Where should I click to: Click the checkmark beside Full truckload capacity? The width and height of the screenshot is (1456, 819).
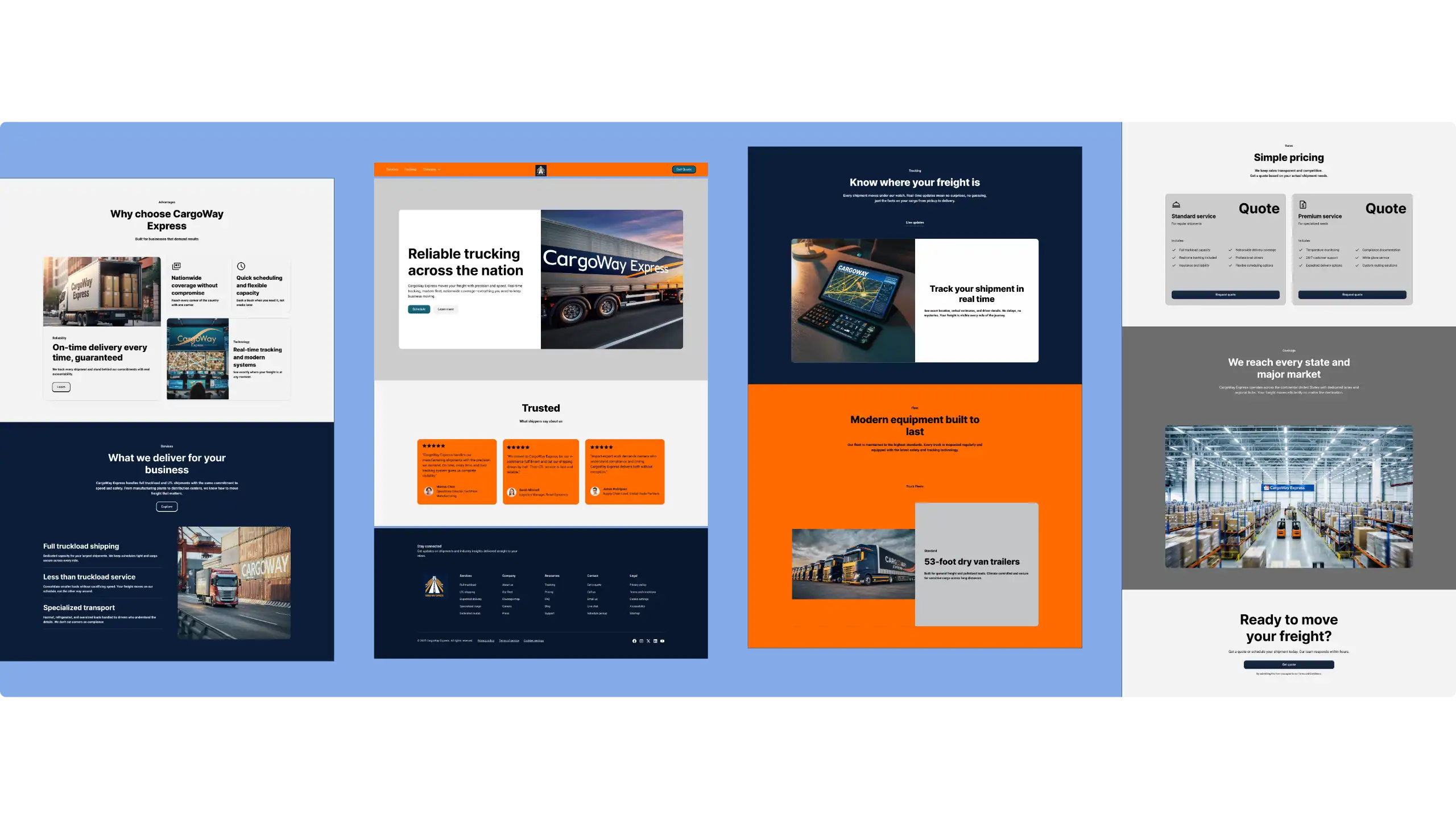coord(1174,250)
